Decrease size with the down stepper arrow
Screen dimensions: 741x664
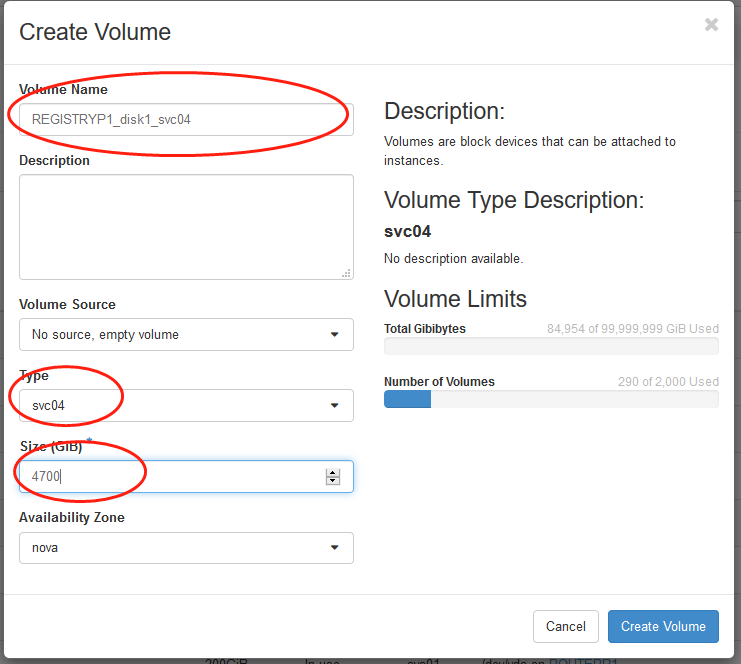pyautogui.click(x=333, y=482)
